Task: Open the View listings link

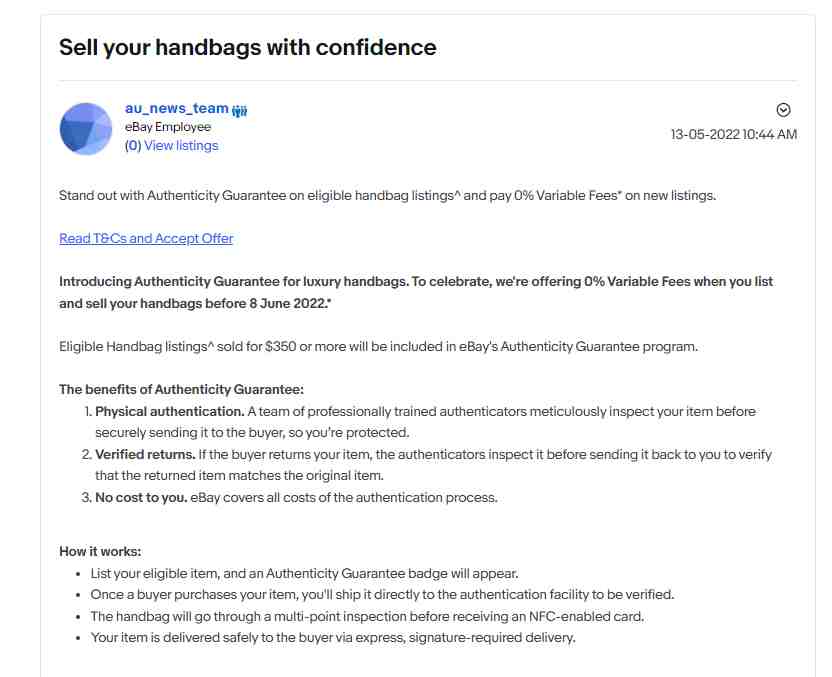Action: [x=181, y=145]
